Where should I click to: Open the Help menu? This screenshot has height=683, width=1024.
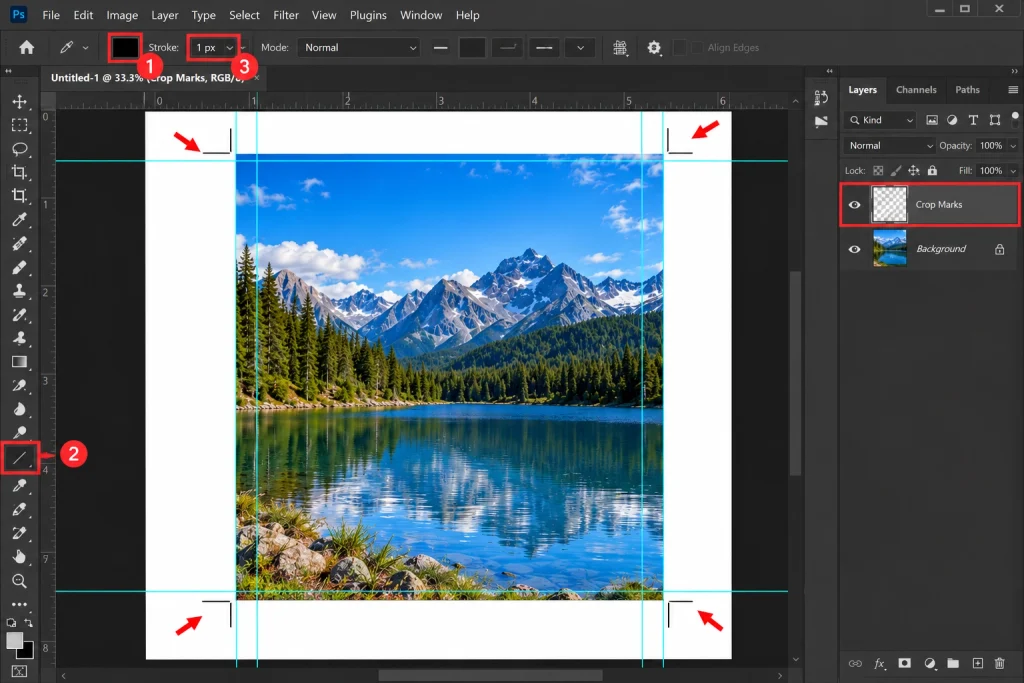point(467,15)
